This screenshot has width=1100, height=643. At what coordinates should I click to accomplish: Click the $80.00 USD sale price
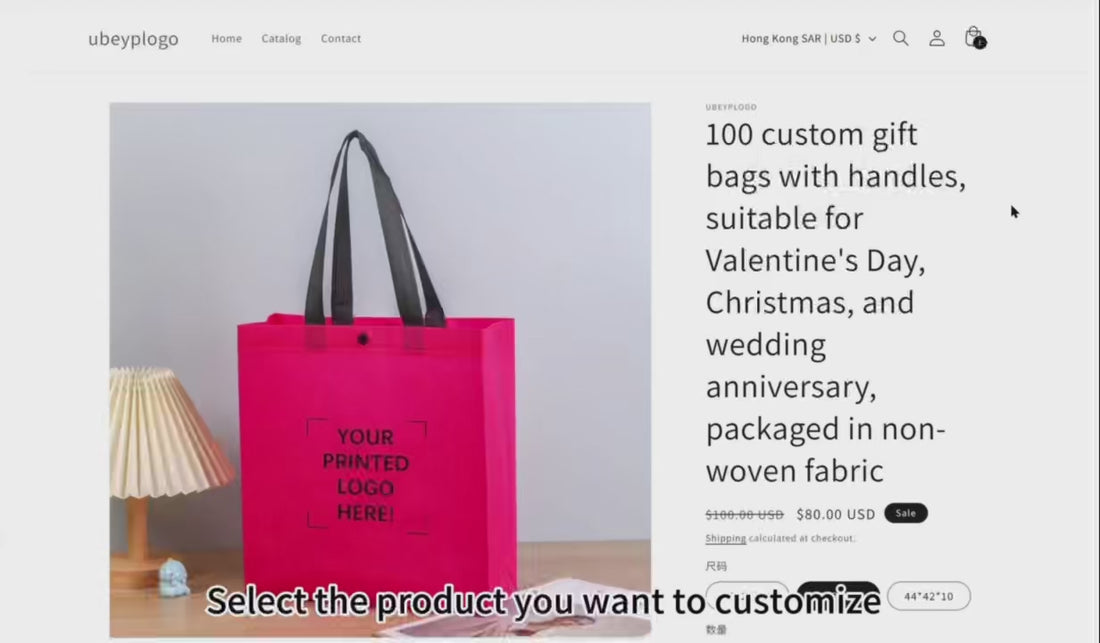(836, 514)
